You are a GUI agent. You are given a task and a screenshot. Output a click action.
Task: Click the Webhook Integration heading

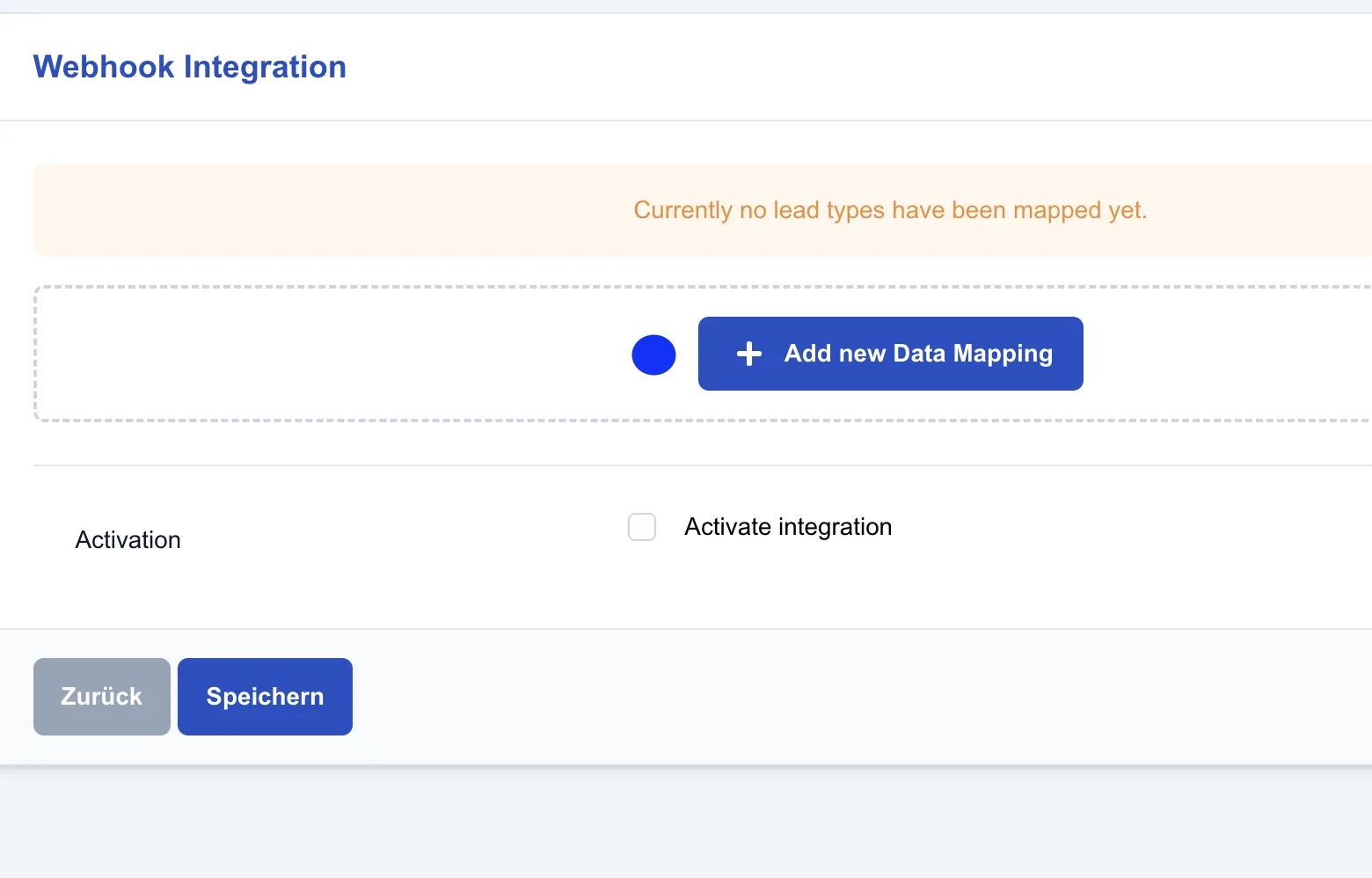click(190, 67)
